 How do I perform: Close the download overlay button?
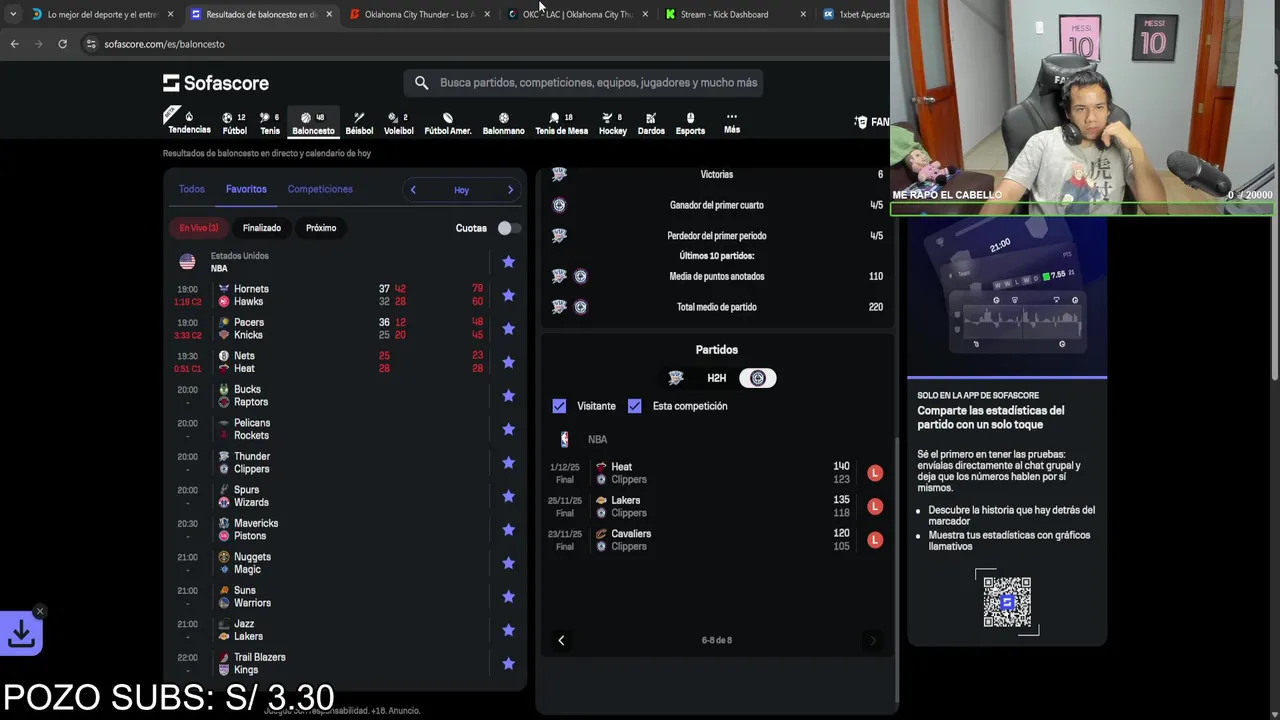tap(40, 611)
